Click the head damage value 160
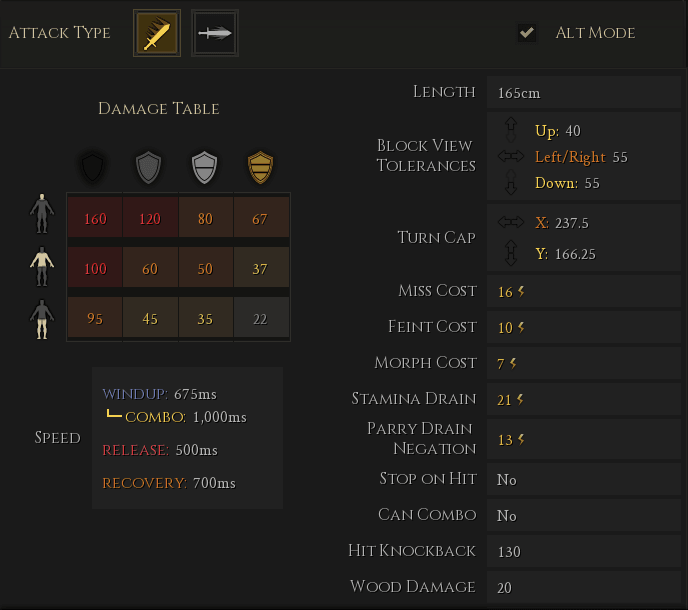The image size is (688, 610). coord(95,219)
